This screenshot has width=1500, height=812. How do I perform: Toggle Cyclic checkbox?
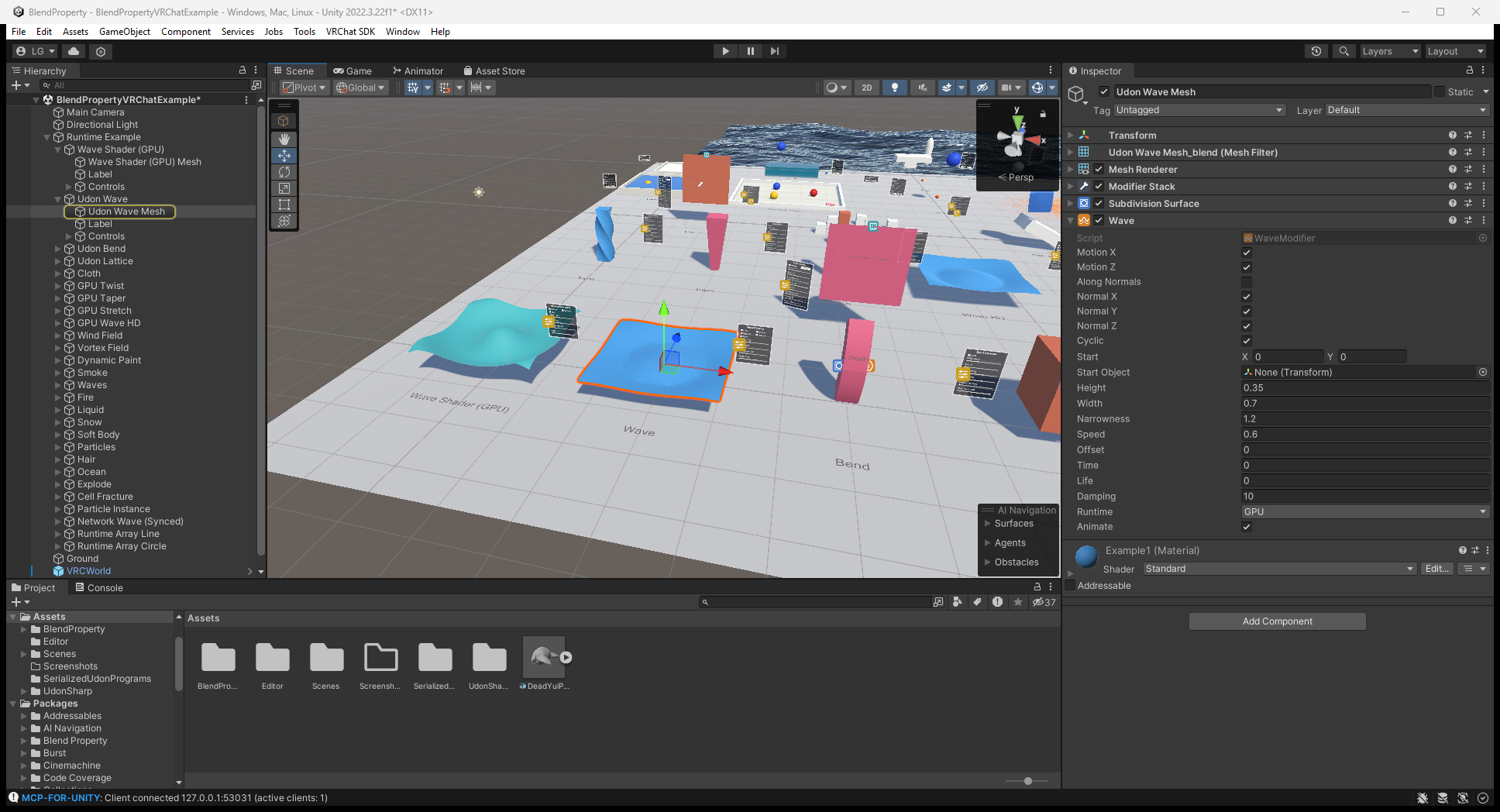(x=1247, y=341)
